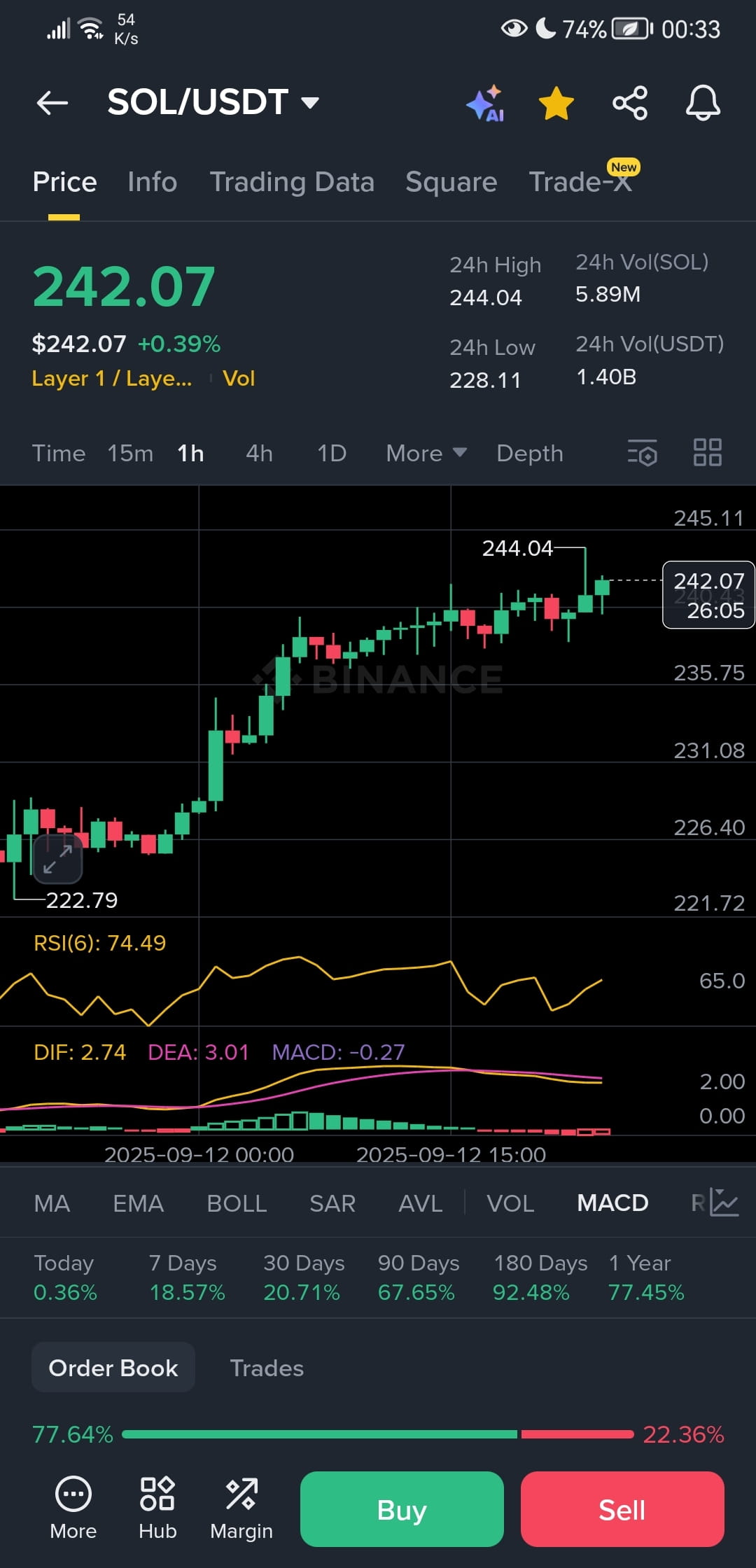This screenshot has width=756, height=1568.
Task: Tap the battery icon in status bar
Action: (632, 29)
